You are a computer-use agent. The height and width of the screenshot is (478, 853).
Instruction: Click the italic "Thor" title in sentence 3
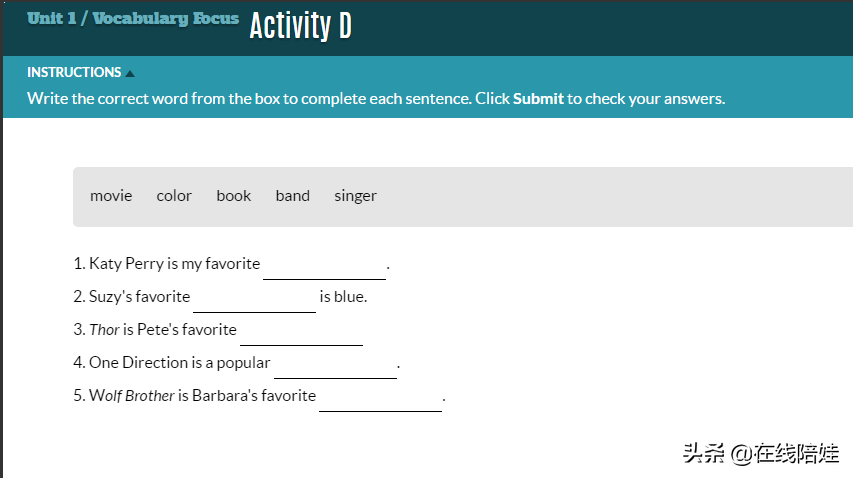click(104, 330)
